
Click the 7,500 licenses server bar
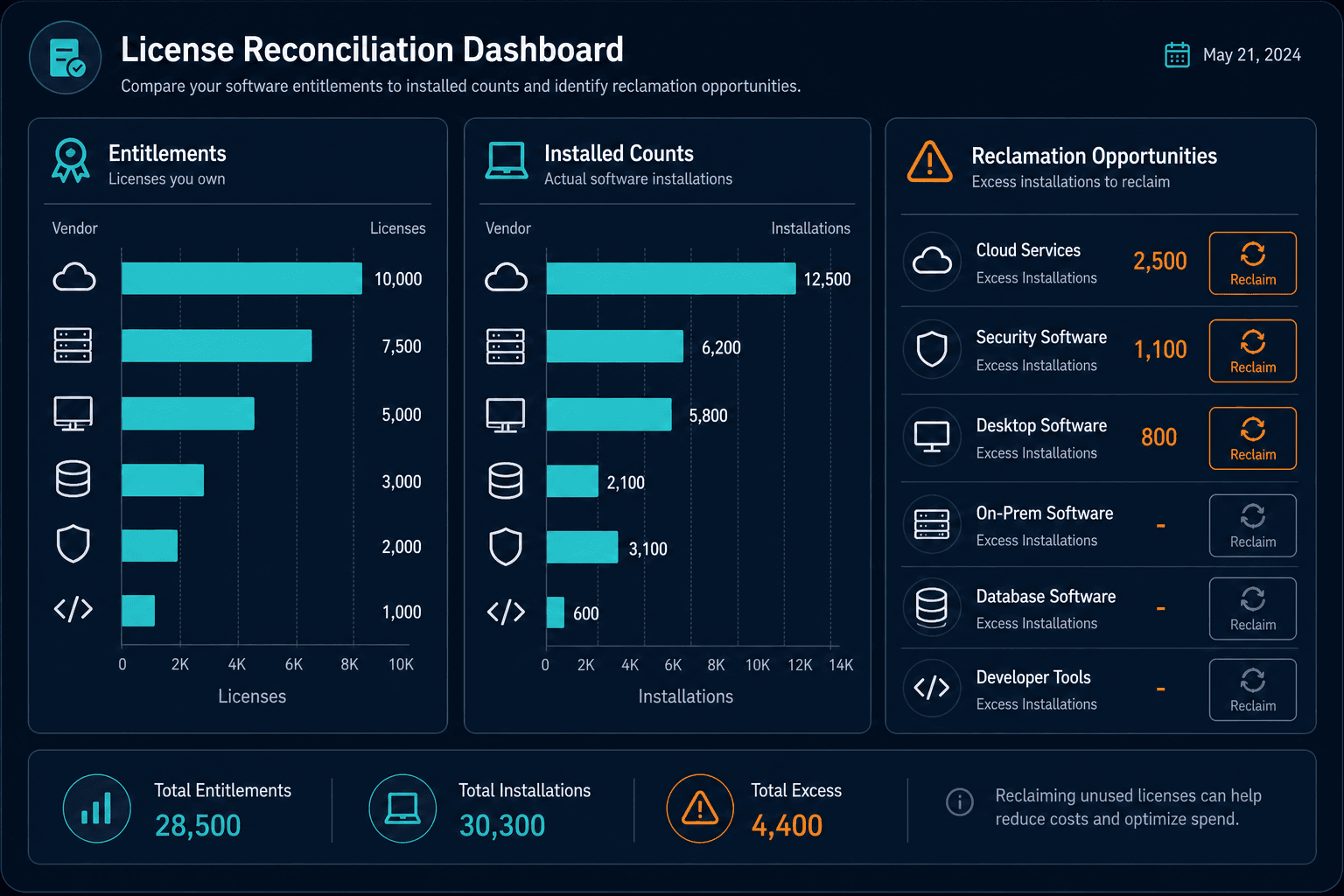click(217, 346)
